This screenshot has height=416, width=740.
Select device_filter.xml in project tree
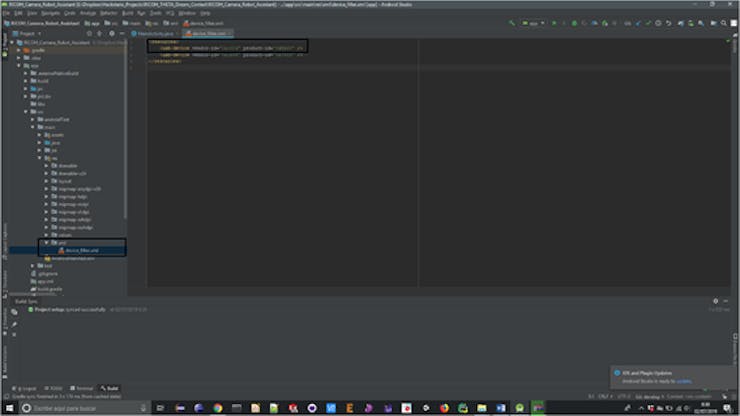click(x=78, y=250)
